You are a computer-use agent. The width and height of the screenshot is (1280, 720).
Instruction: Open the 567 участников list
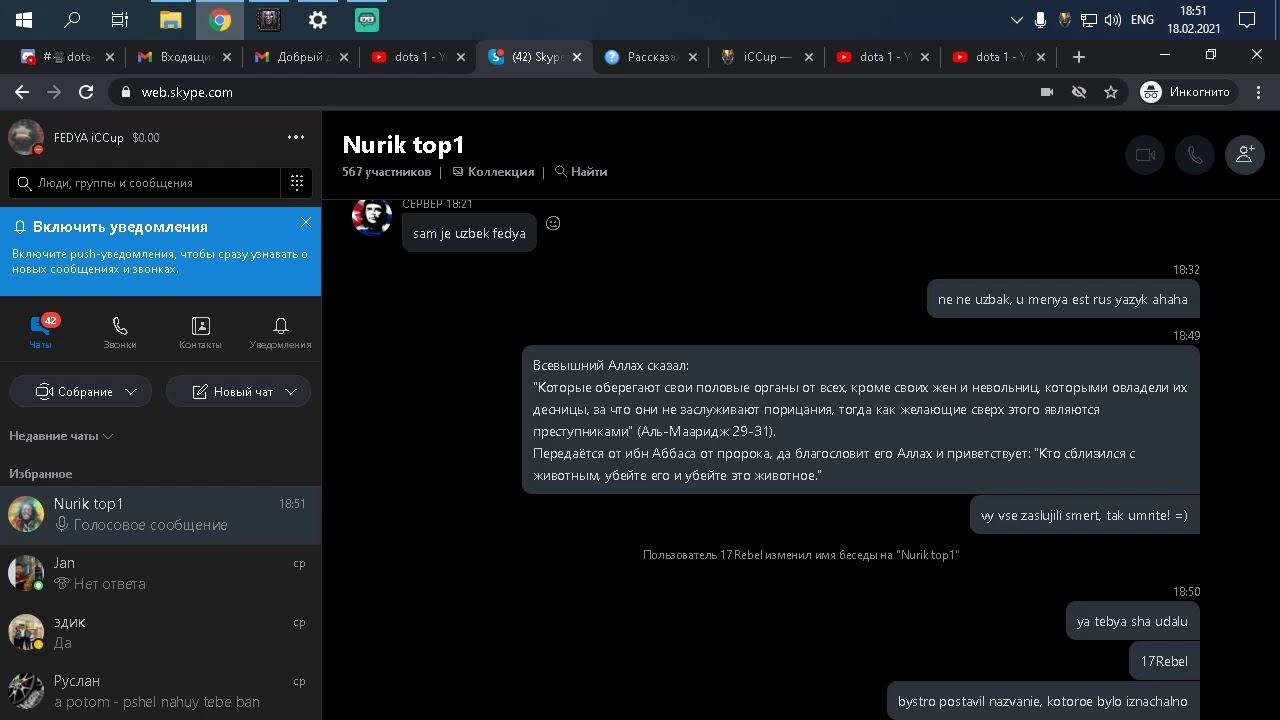[x=386, y=172]
